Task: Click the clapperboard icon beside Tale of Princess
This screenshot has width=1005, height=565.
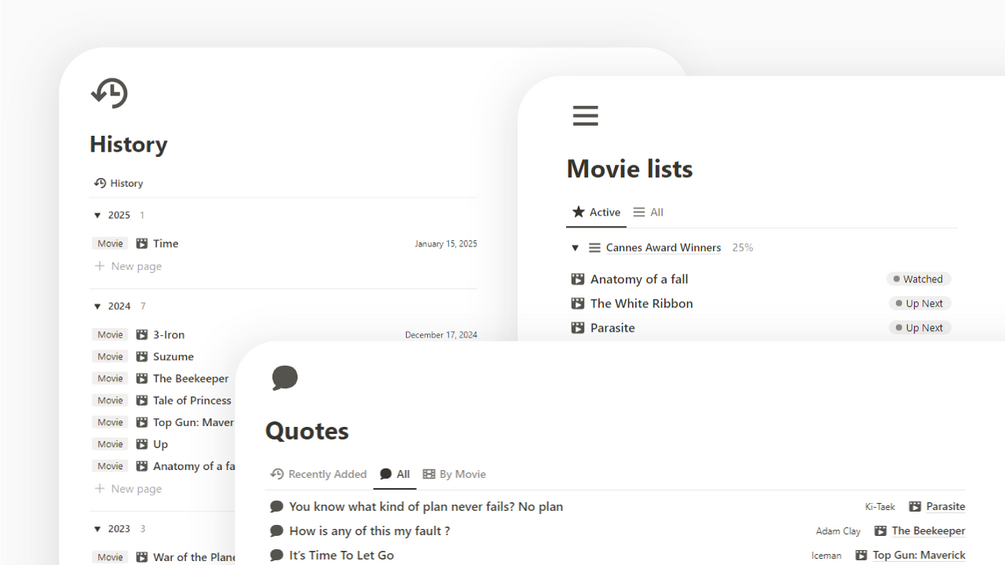Action: (142, 400)
